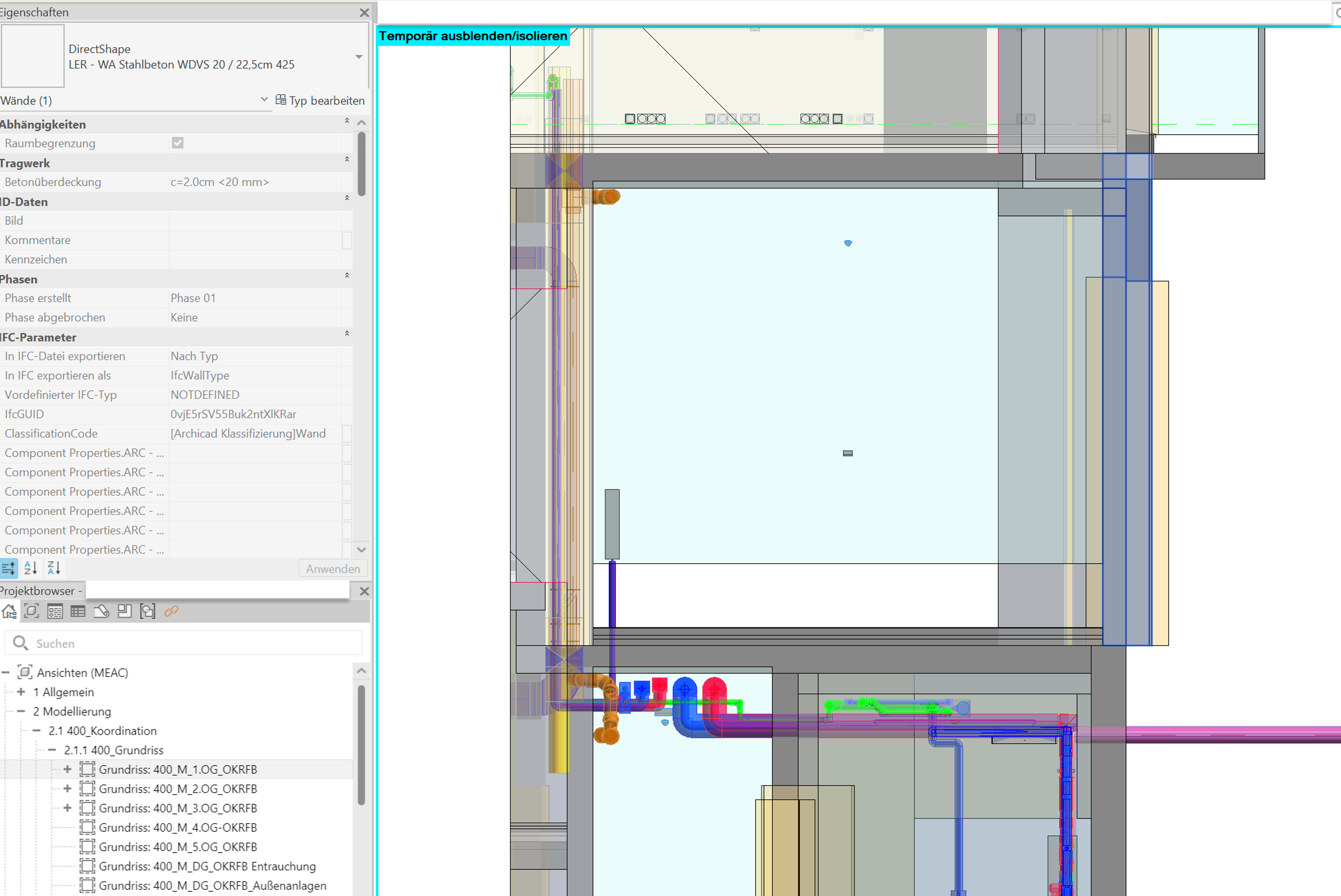The height and width of the screenshot is (896, 1341).
Task: Open the DirectShape type selector dropdown
Action: (358, 57)
